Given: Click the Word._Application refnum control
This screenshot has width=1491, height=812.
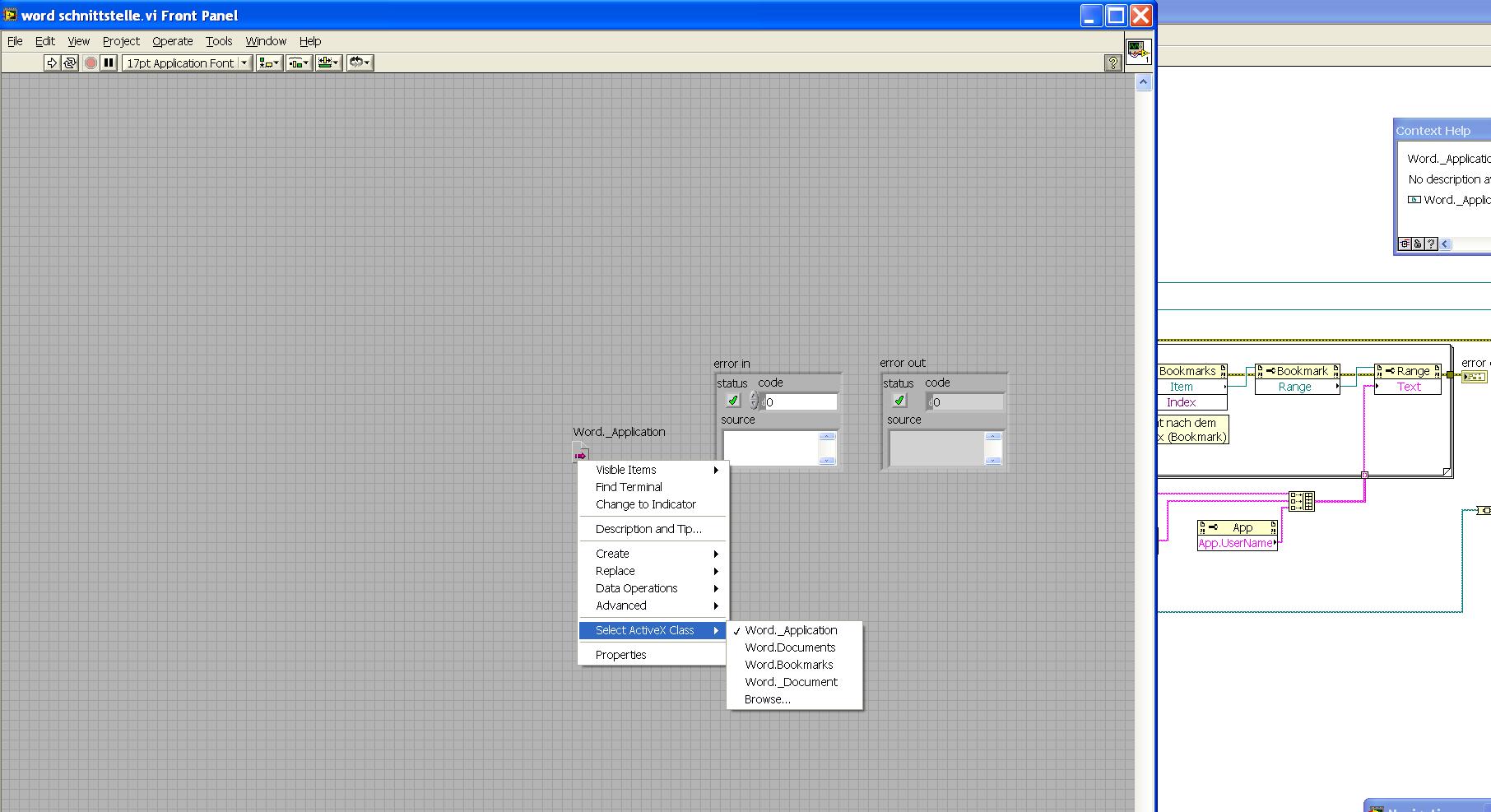Looking at the screenshot, I should (x=581, y=454).
